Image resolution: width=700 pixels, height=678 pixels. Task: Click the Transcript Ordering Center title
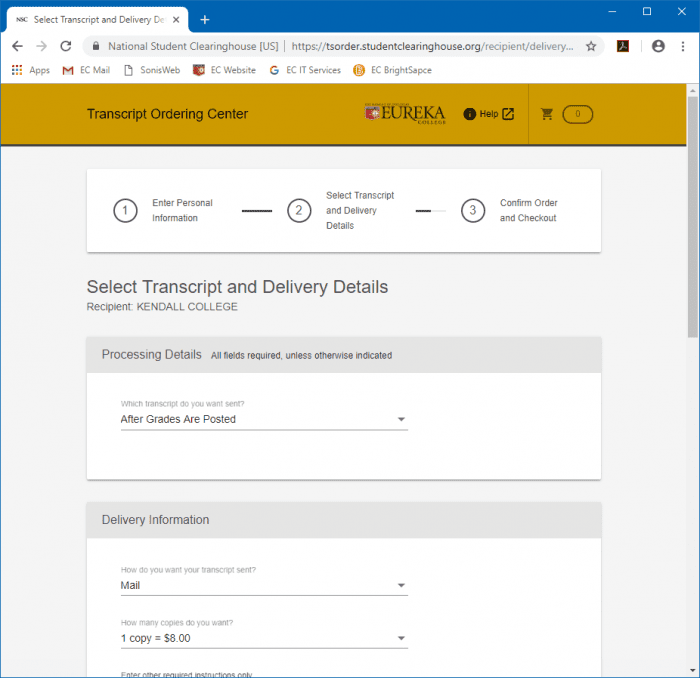point(167,114)
